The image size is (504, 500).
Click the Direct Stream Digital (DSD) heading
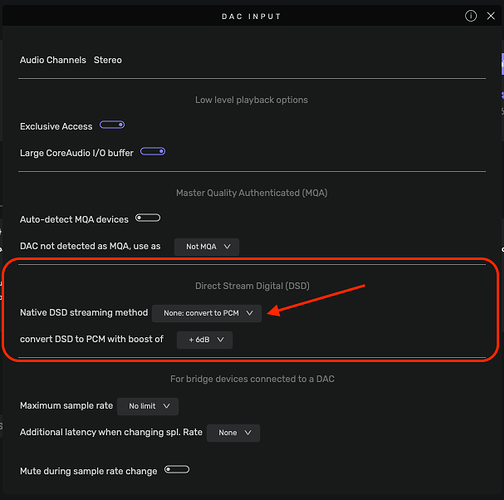click(x=252, y=286)
